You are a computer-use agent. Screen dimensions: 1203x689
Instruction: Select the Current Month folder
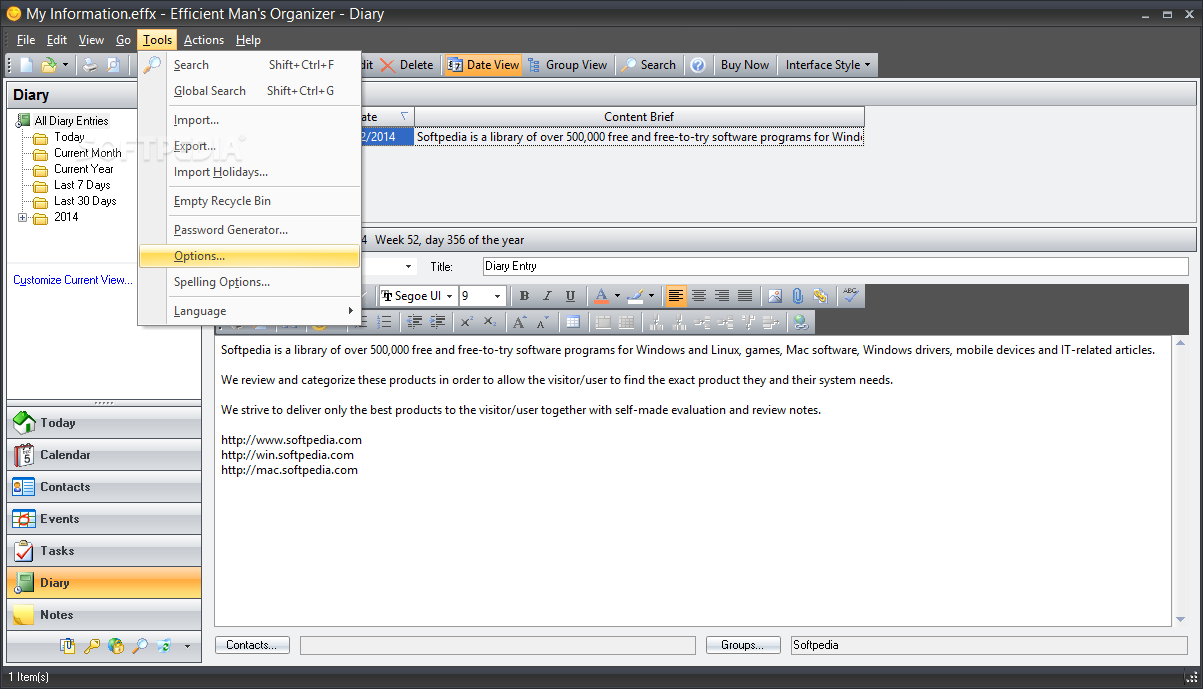(x=88, y=153)
